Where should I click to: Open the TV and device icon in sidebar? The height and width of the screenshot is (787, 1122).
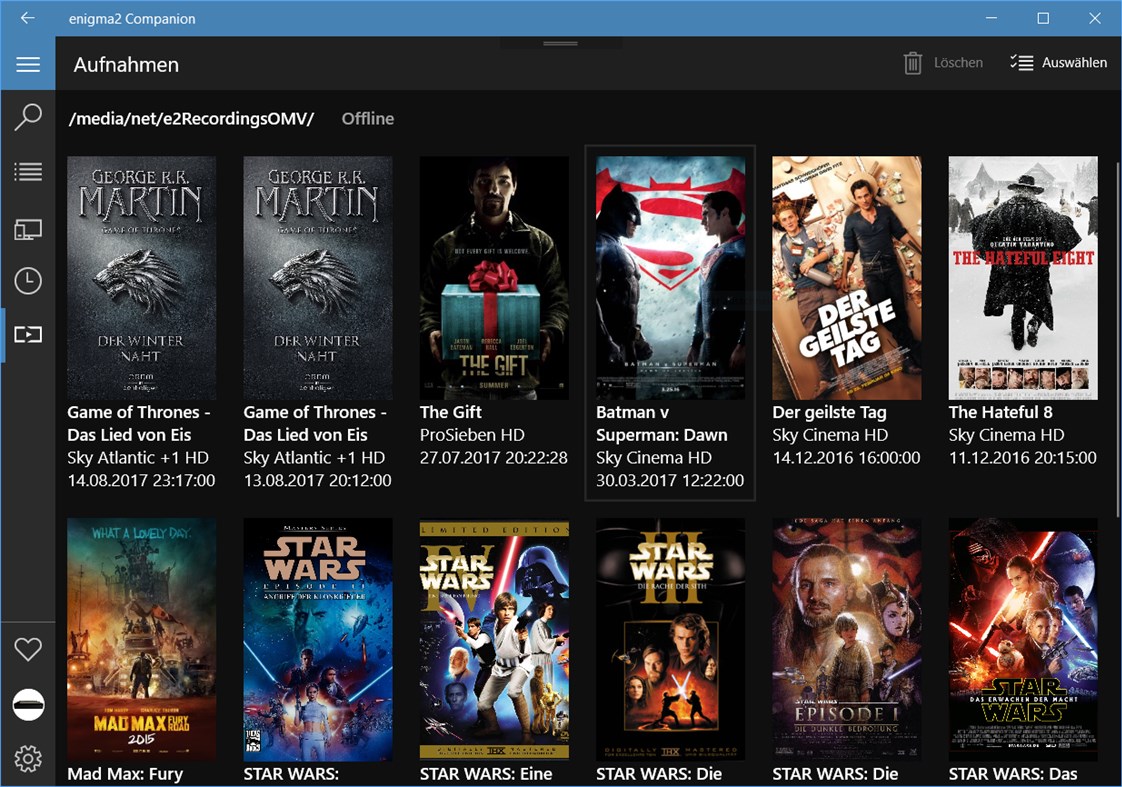(x=28, y=229)
